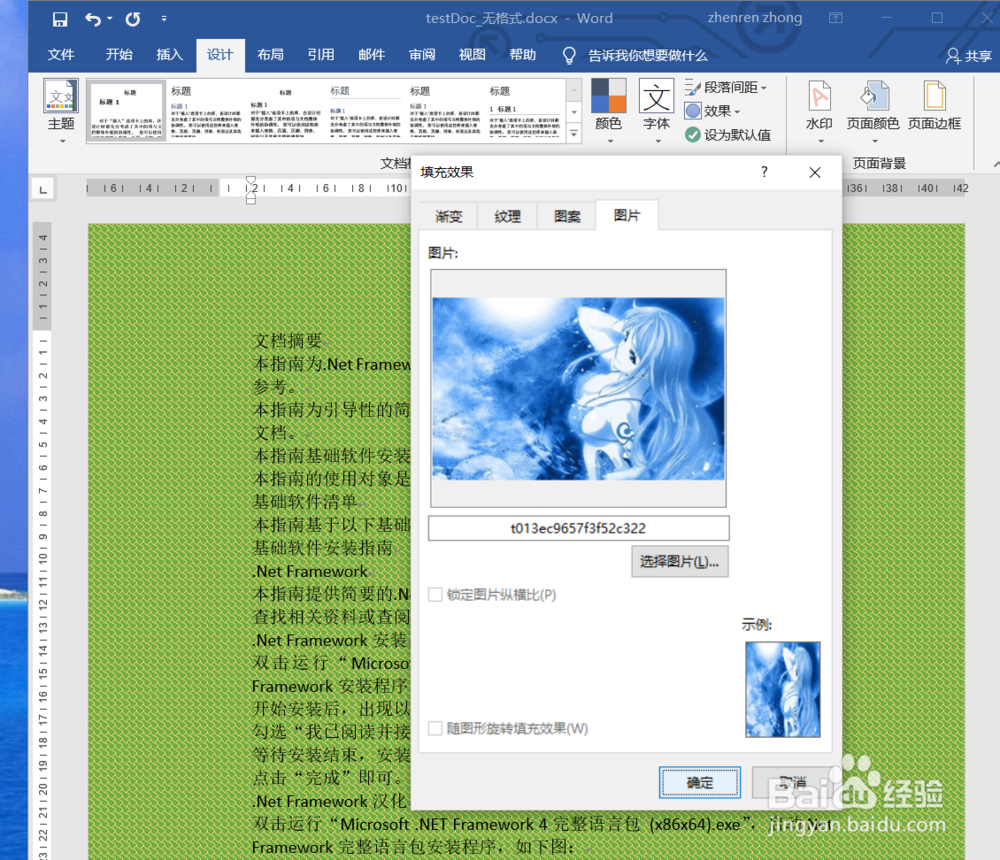The height and width of the screenshot is (860, 1000).
Task: Select the sixth style set thumbnail
Action: [525, 111]
